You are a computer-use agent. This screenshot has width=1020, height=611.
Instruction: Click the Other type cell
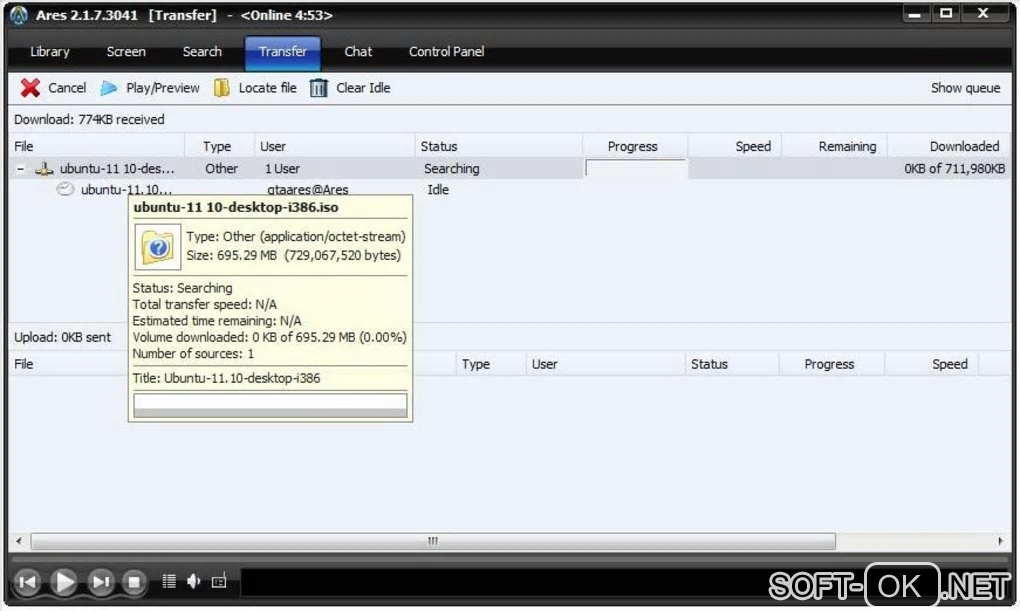click(221, 169)
